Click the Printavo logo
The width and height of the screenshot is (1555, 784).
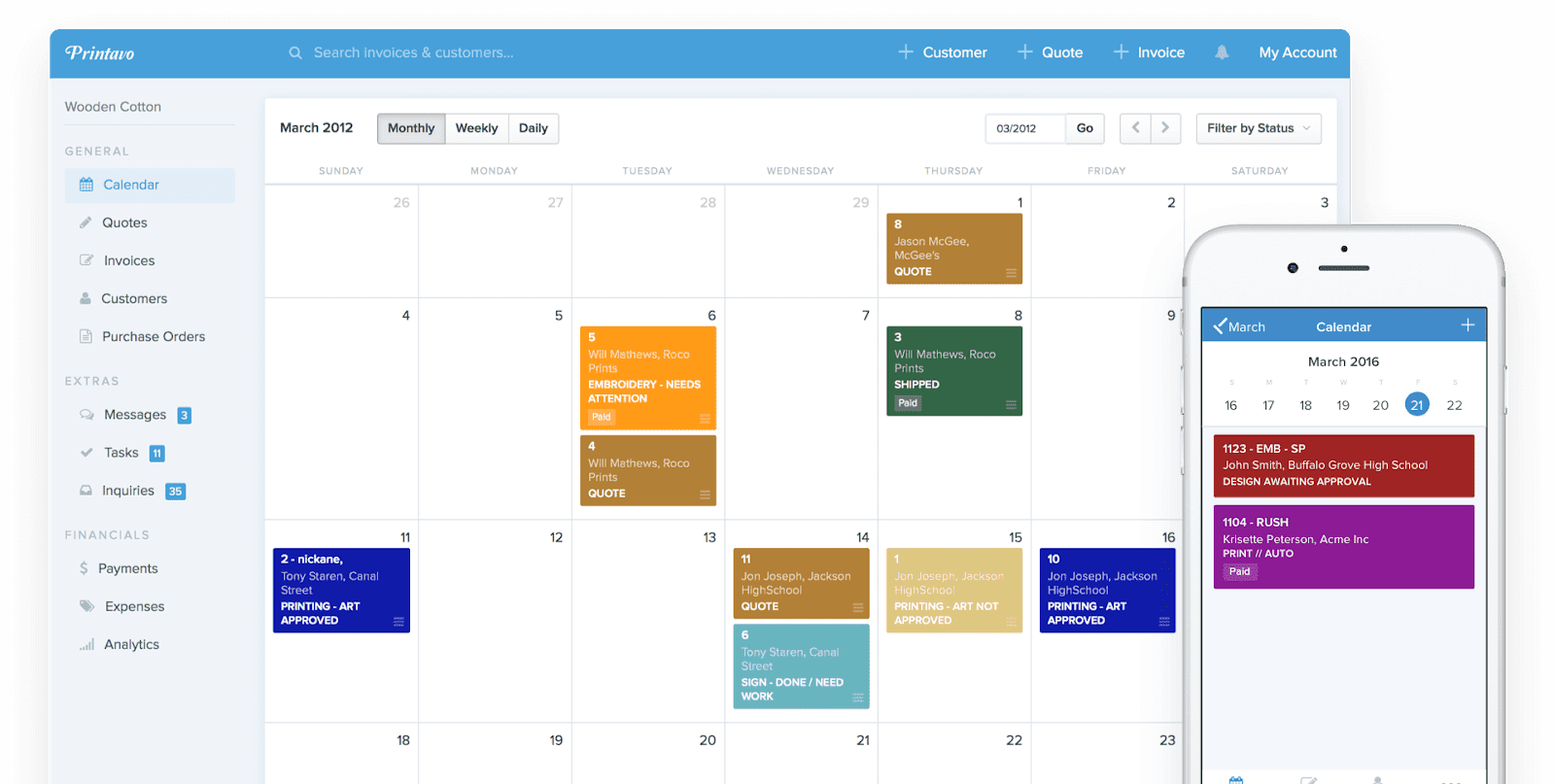pos(99,52)
